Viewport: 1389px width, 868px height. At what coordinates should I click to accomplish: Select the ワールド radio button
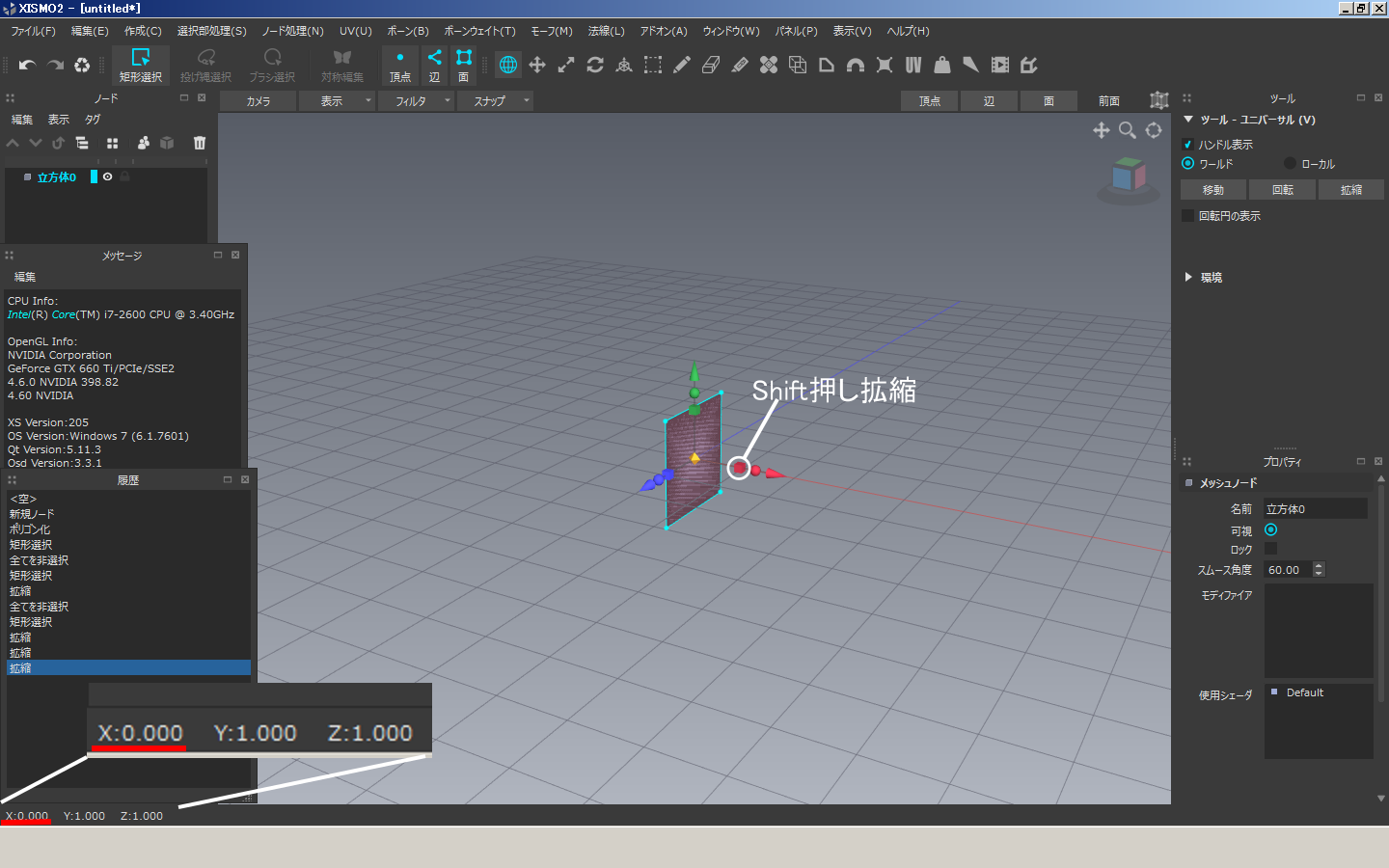point(1187,164)
